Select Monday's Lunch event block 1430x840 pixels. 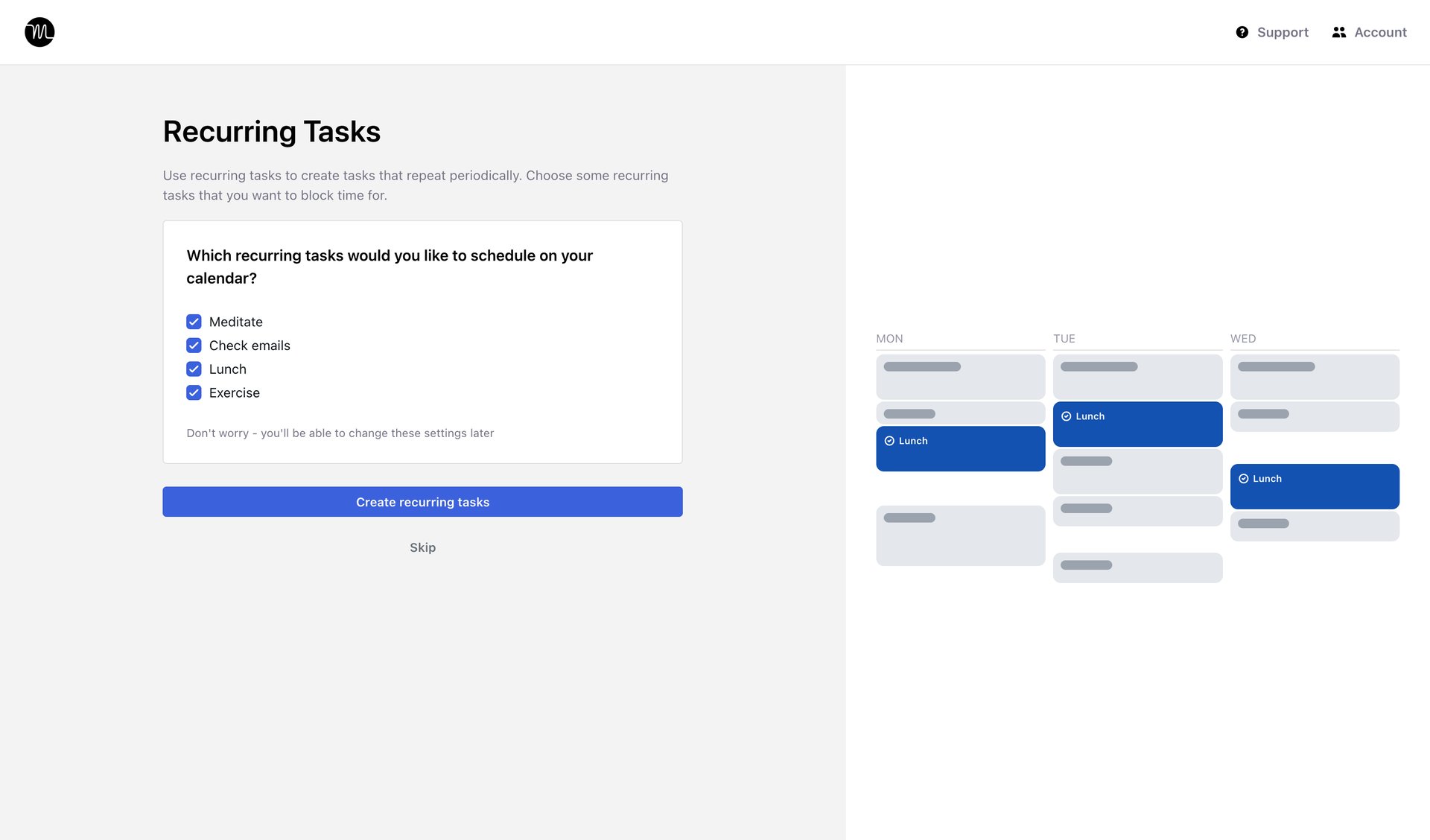(x=960, y=448)
